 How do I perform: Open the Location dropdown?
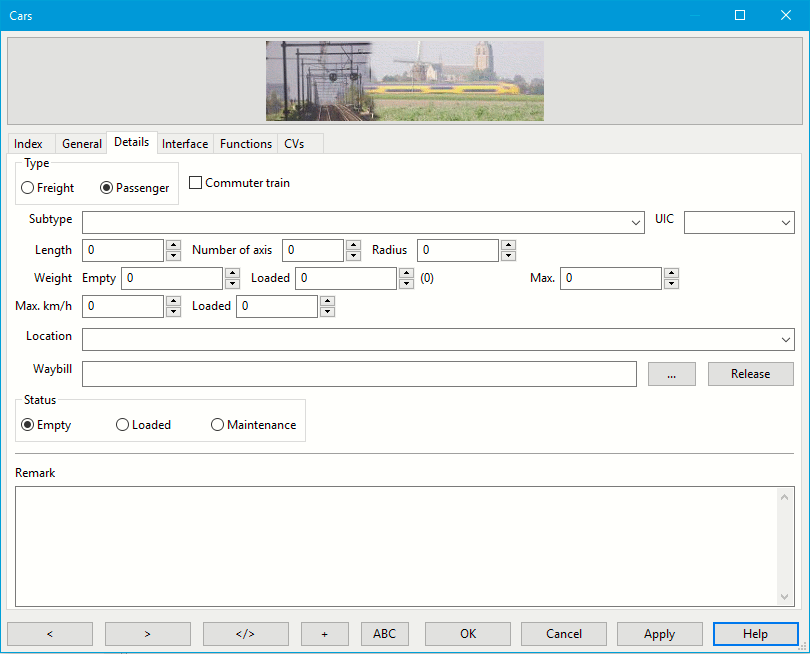pyautogui.click(x=785, y=340)
